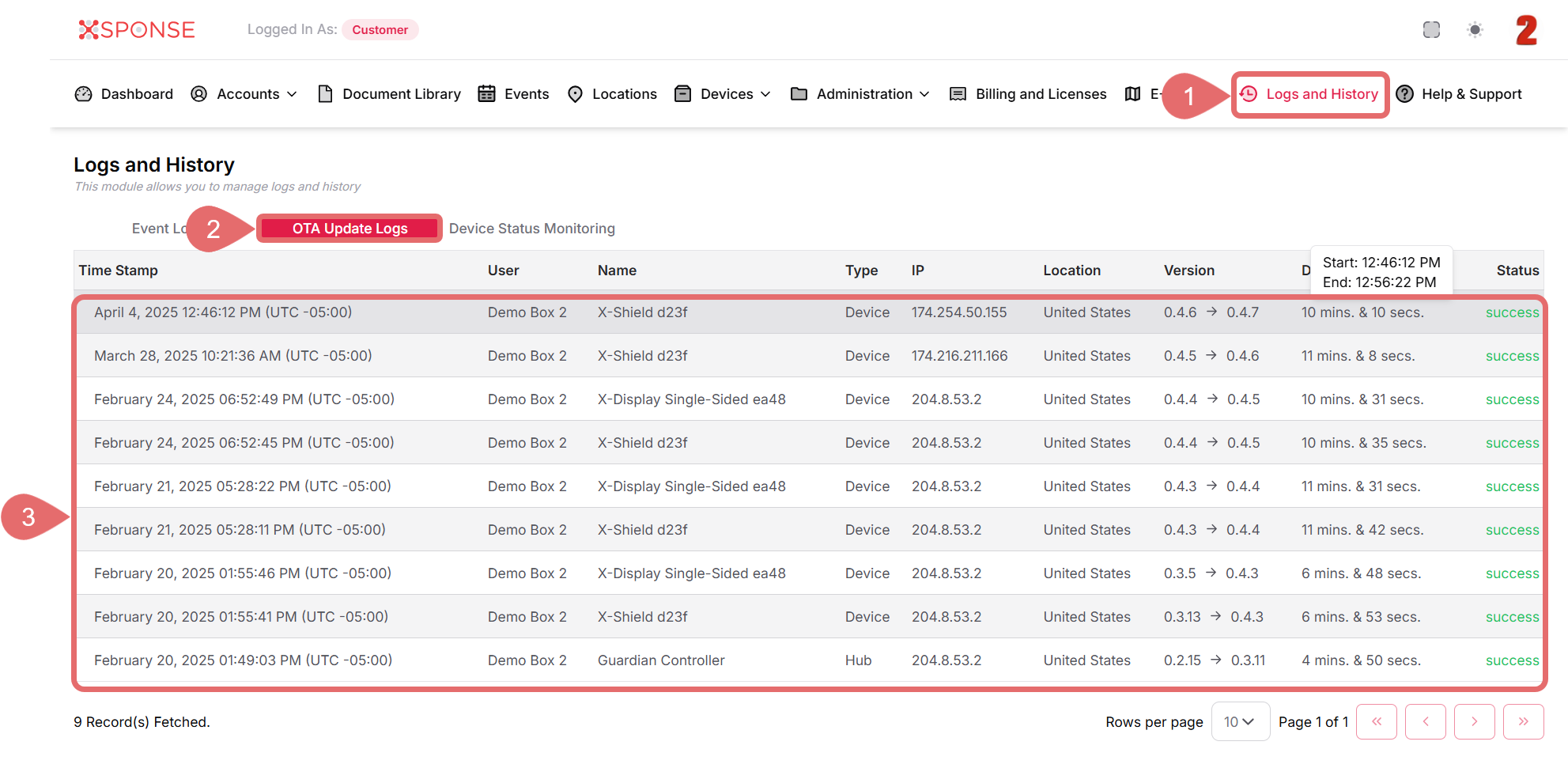Open the Document Library page

coord(389,94)
